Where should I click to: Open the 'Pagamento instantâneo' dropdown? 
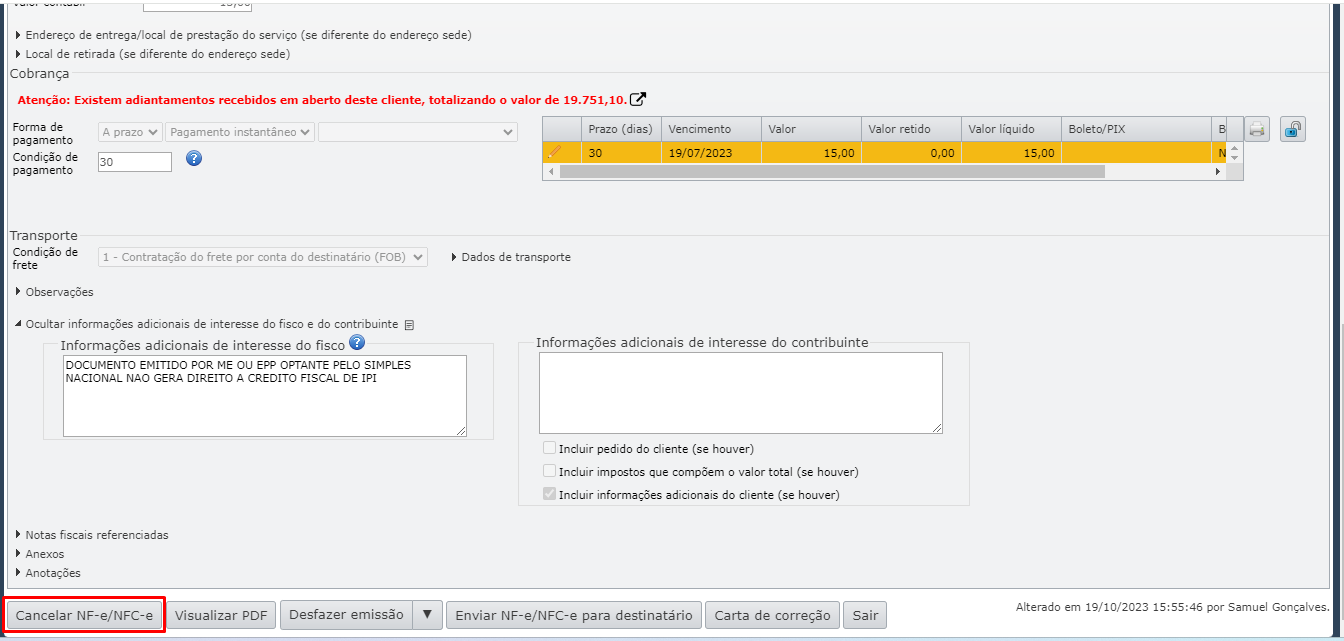(x=240, y=132)
